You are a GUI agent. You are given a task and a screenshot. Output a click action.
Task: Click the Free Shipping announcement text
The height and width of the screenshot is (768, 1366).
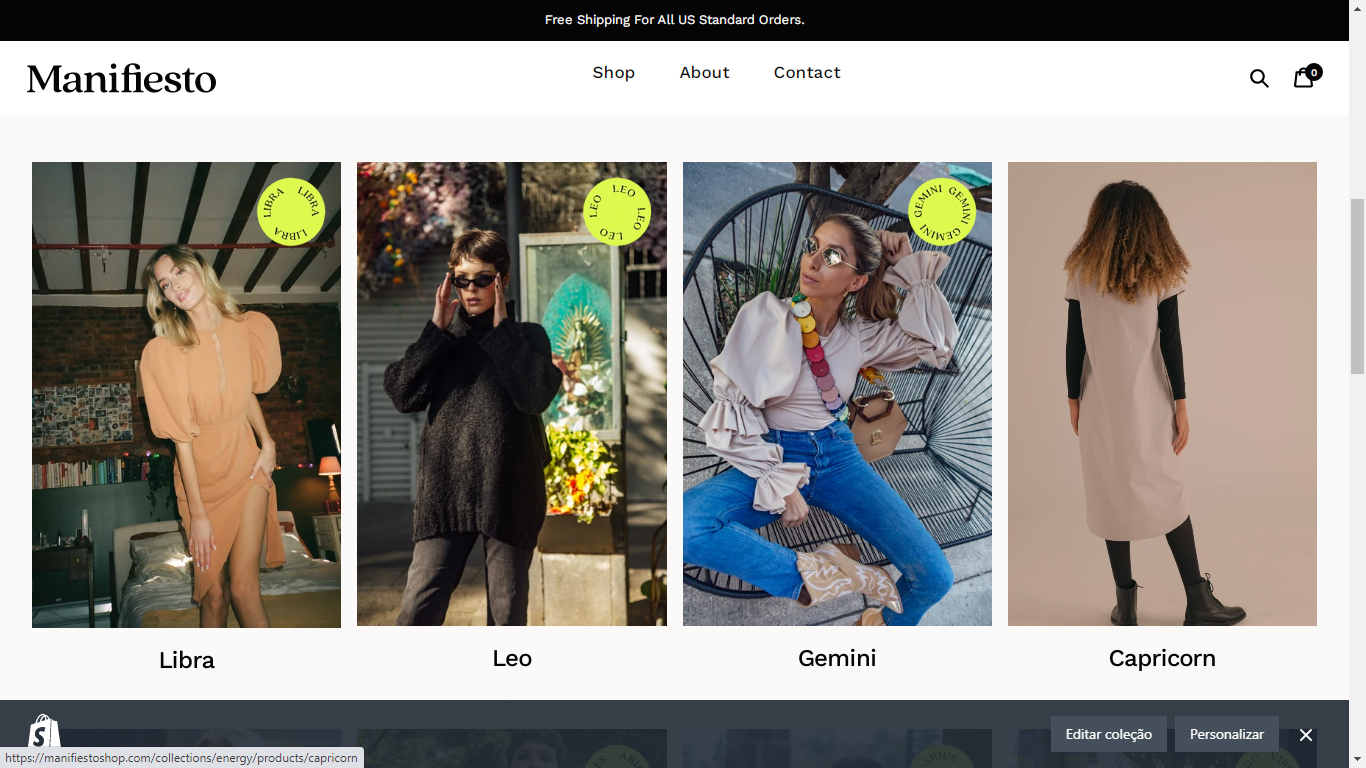(x=675, y=20)
